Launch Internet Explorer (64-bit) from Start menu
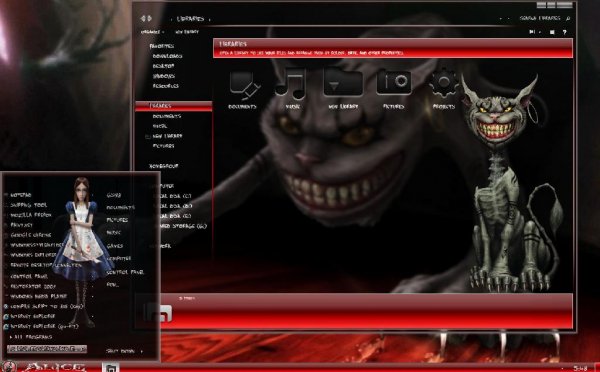The width and height of the screenshot is (600, 372). (41, 327)
